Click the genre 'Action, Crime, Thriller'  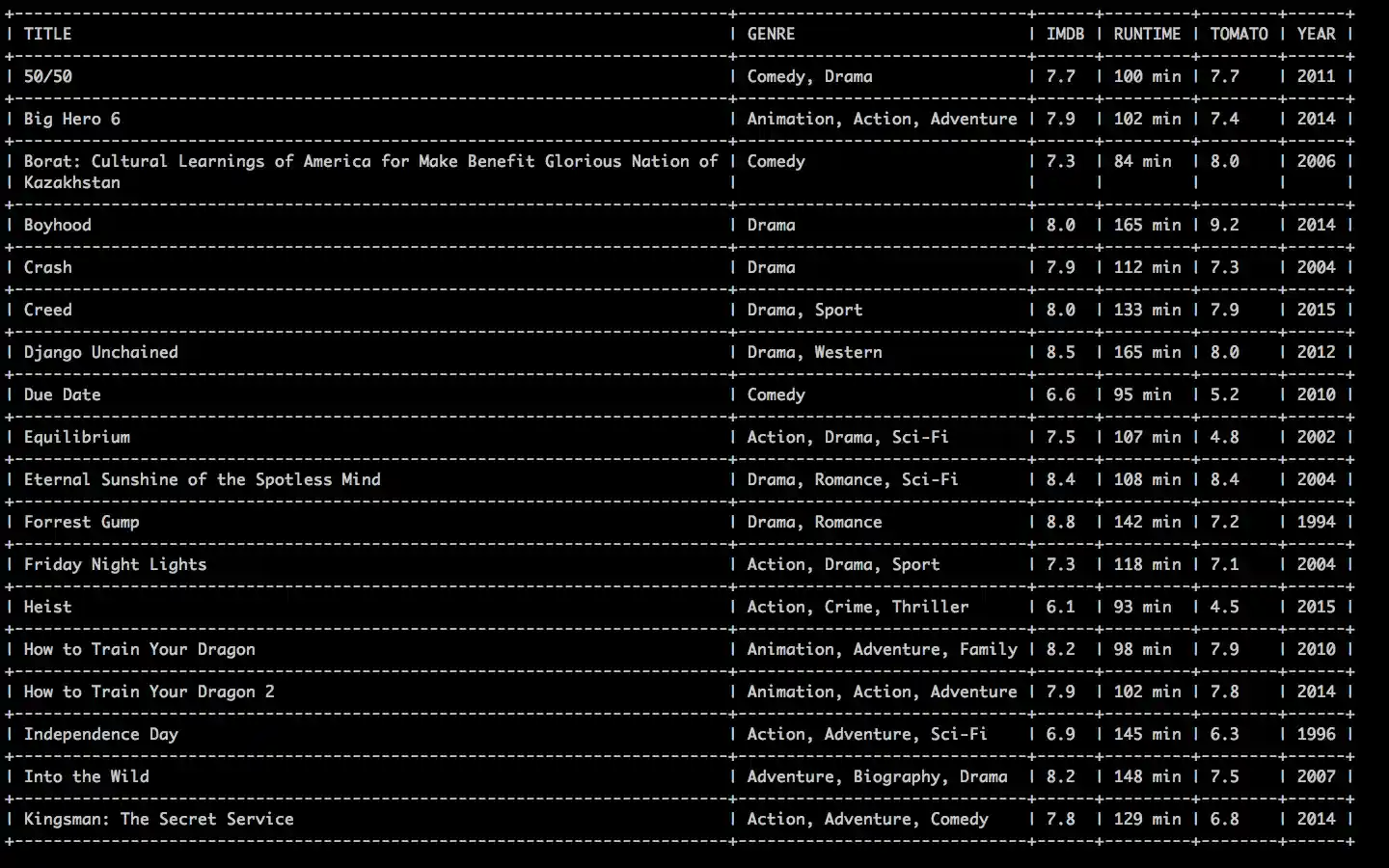tap(858, 607)
